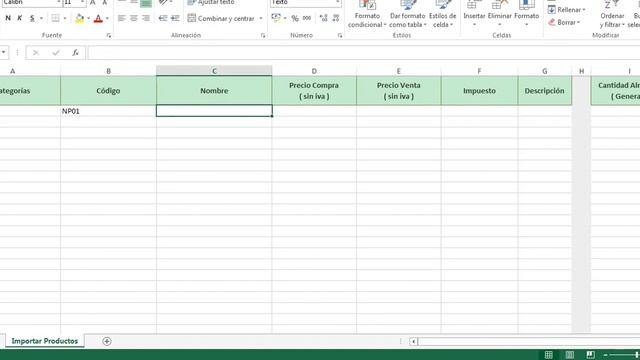Viewport: 640px width, 360px height.
Task: Open Rellenar fill menu
Action: (567, 9)
